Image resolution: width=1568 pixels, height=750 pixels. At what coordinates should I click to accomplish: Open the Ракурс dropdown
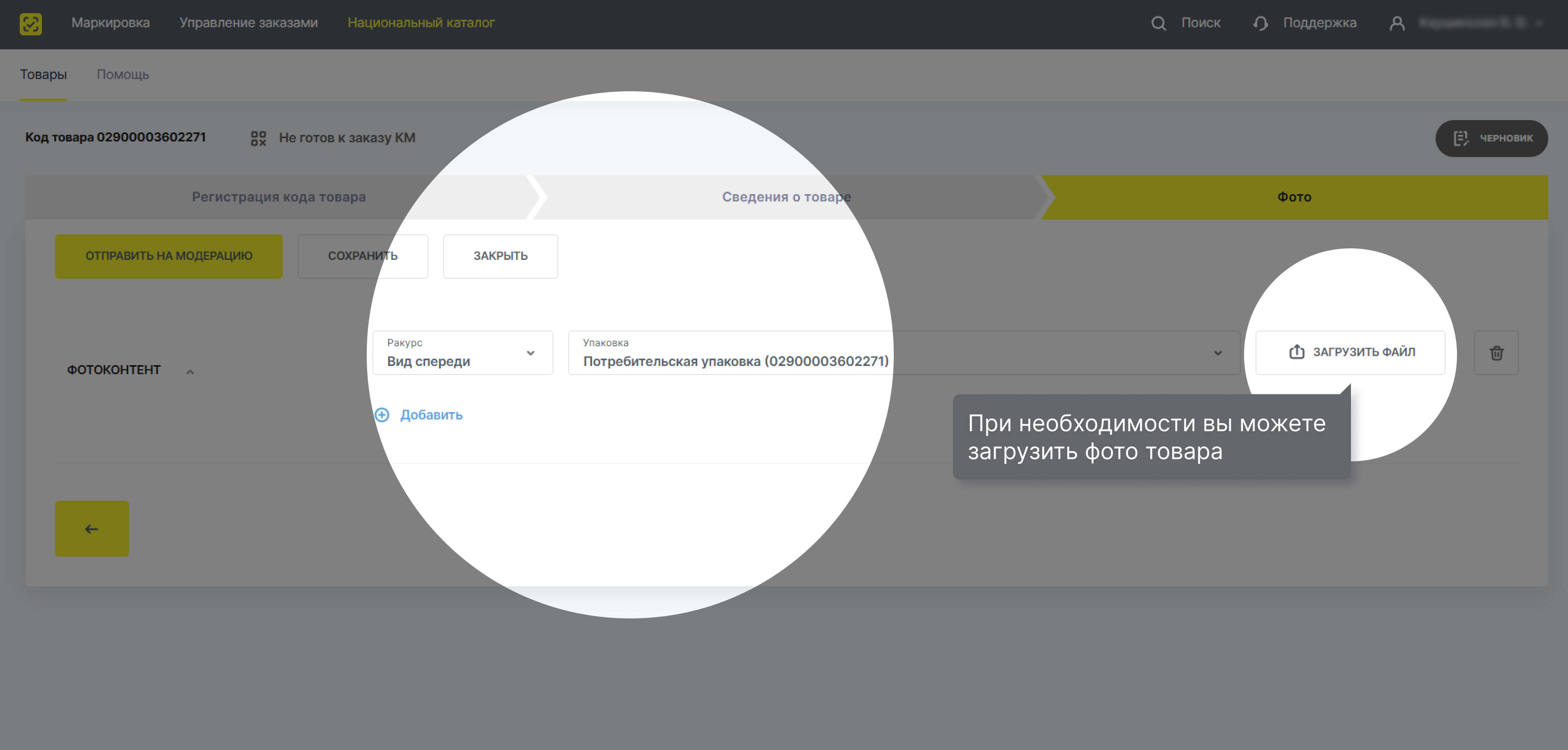[463, 353]
